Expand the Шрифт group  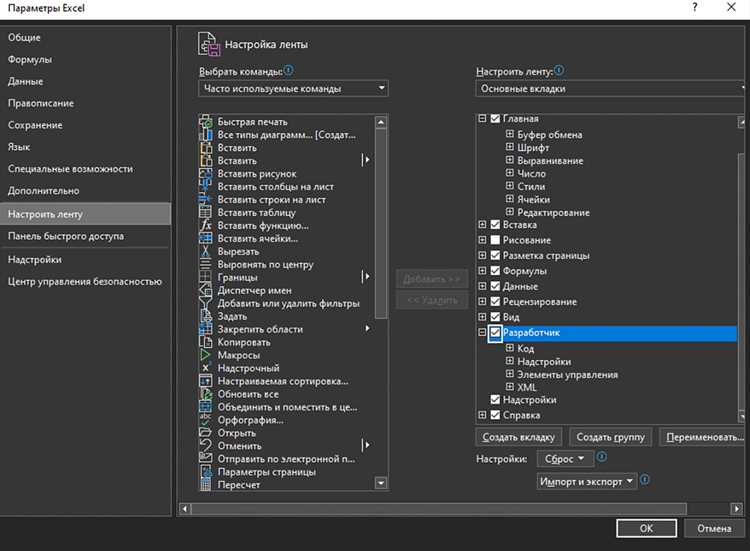(x=510, y=147)
